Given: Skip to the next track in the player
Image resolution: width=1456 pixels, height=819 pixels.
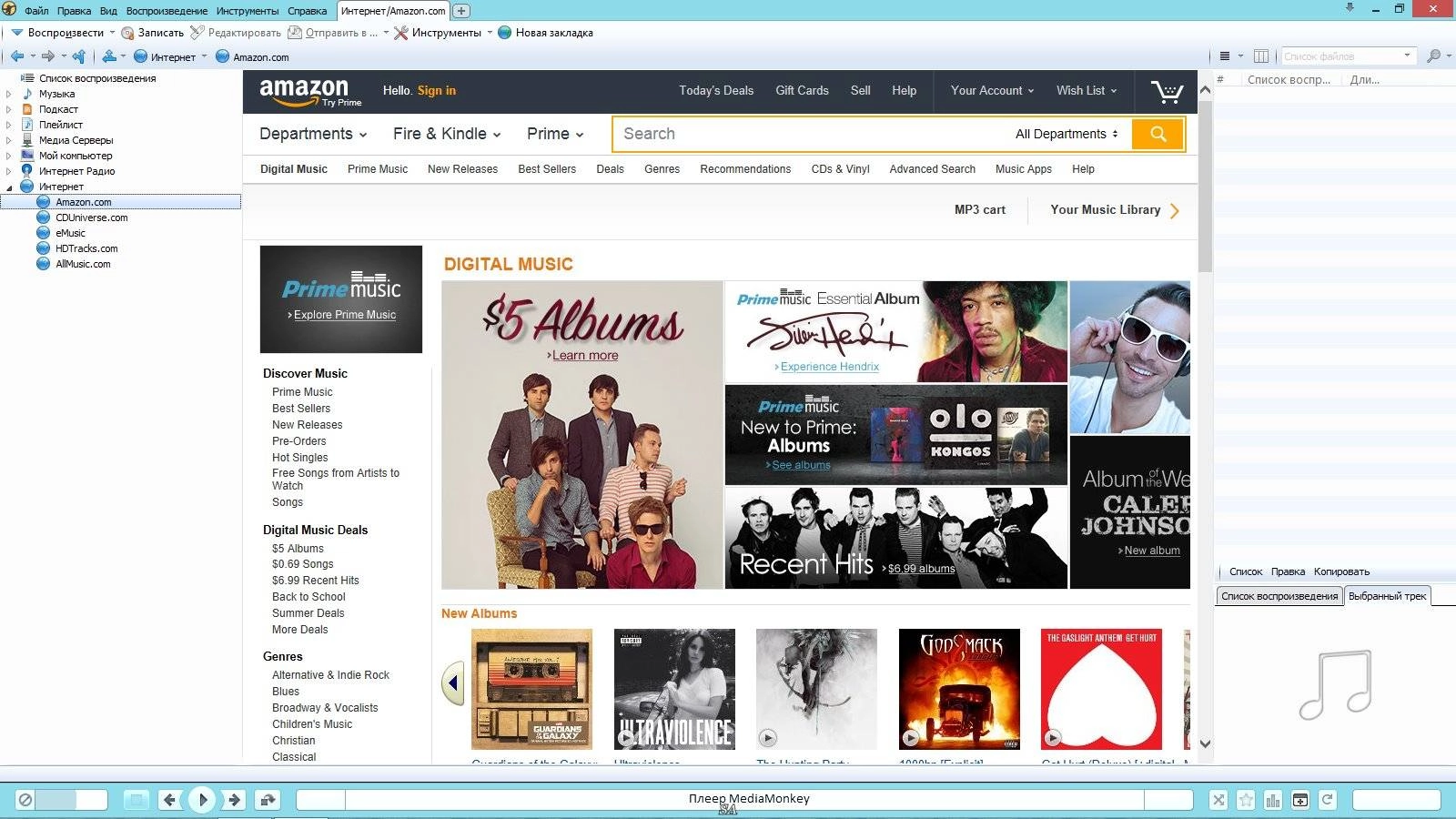Looking at the screenshot, I should [x=234, y=800].
